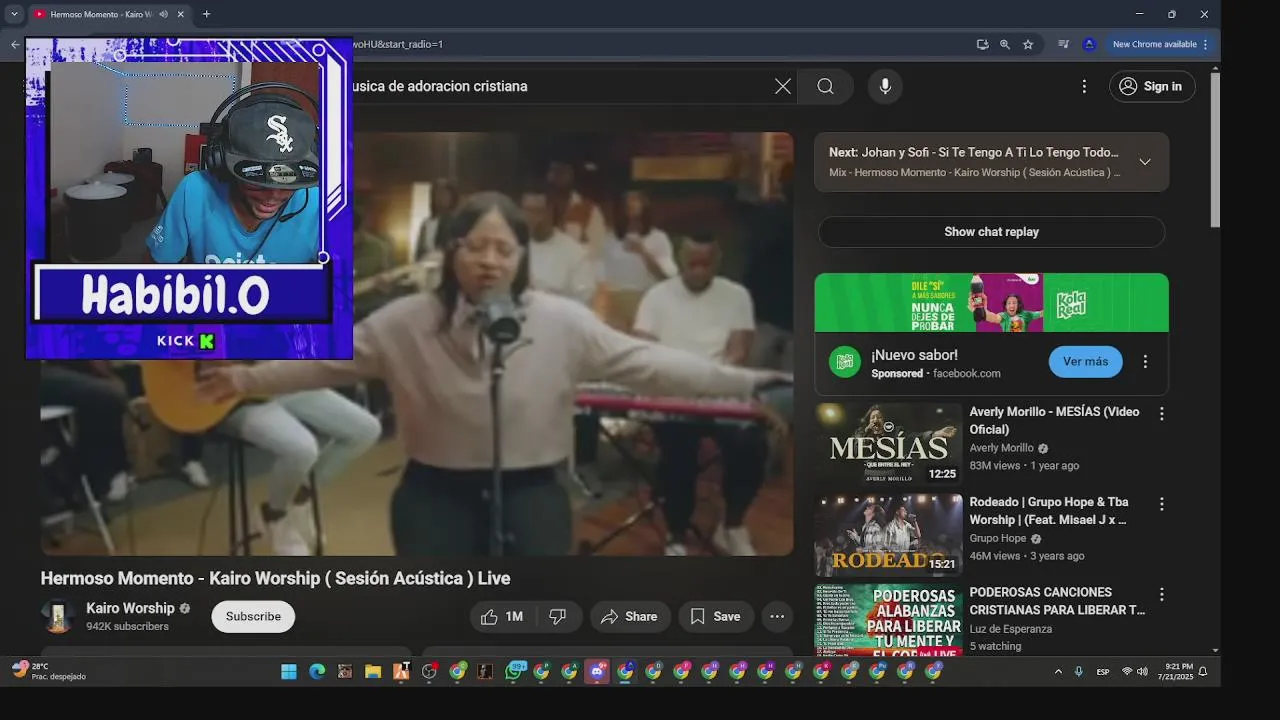This screenshot has height=720, width=1280.
Task: Open the weather widget showing 28°C
Action: pos(49,671)
